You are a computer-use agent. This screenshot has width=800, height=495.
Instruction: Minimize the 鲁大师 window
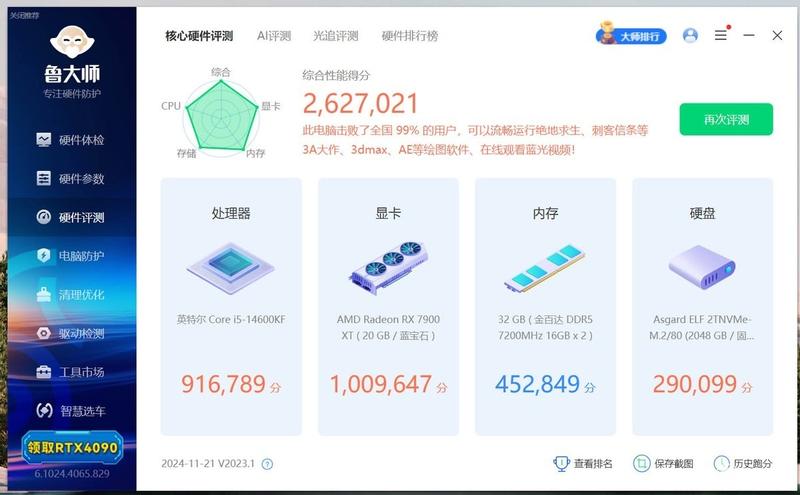(749, 35)
